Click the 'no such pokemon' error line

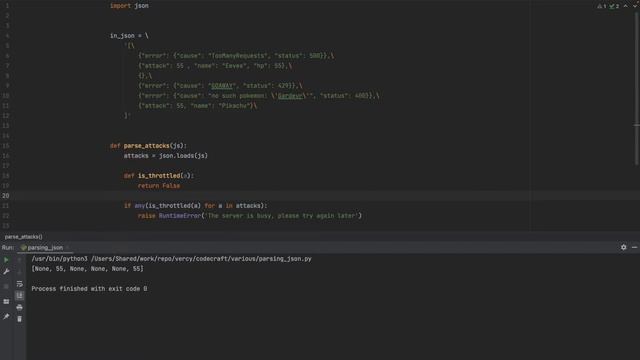tap(259, 96)
